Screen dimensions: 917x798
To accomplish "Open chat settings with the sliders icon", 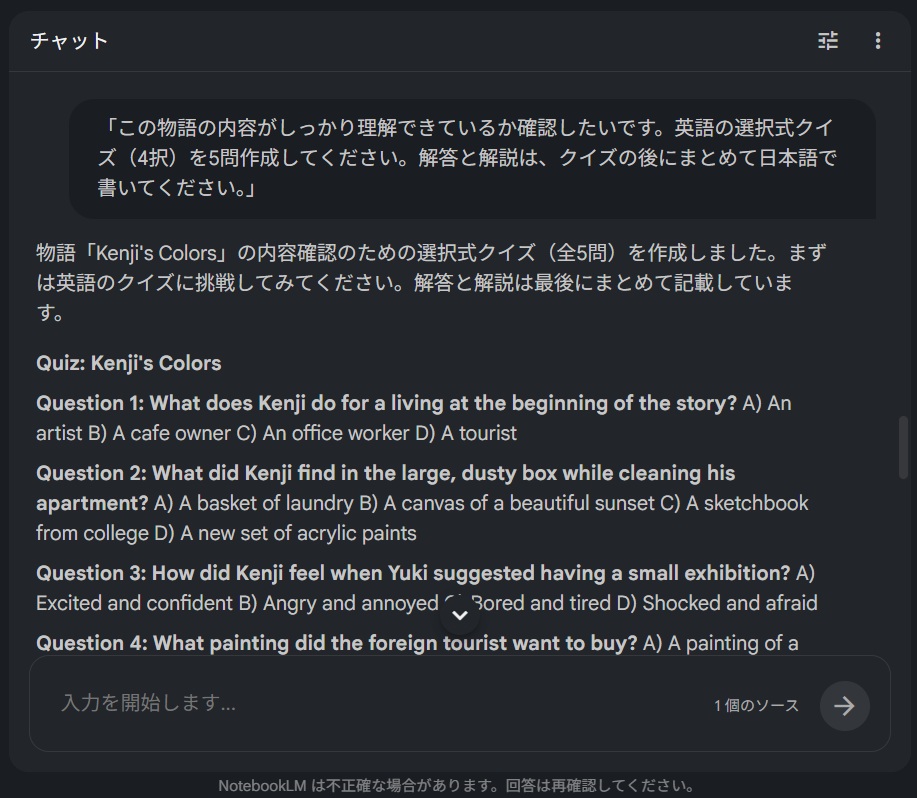I will (x=827, y=41).
